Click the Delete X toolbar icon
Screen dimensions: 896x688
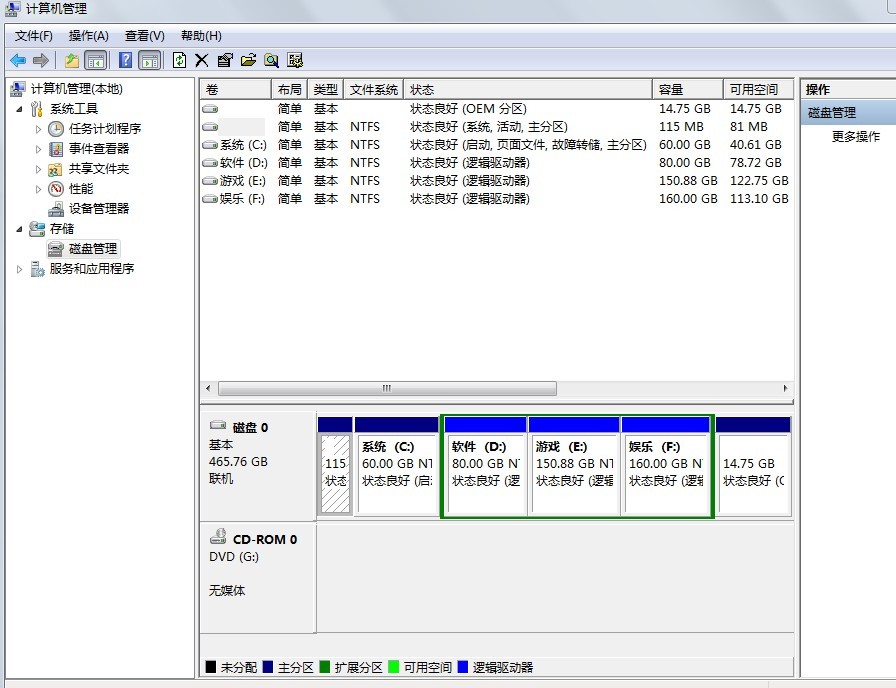pyautogui.click(x=202, y=60)
